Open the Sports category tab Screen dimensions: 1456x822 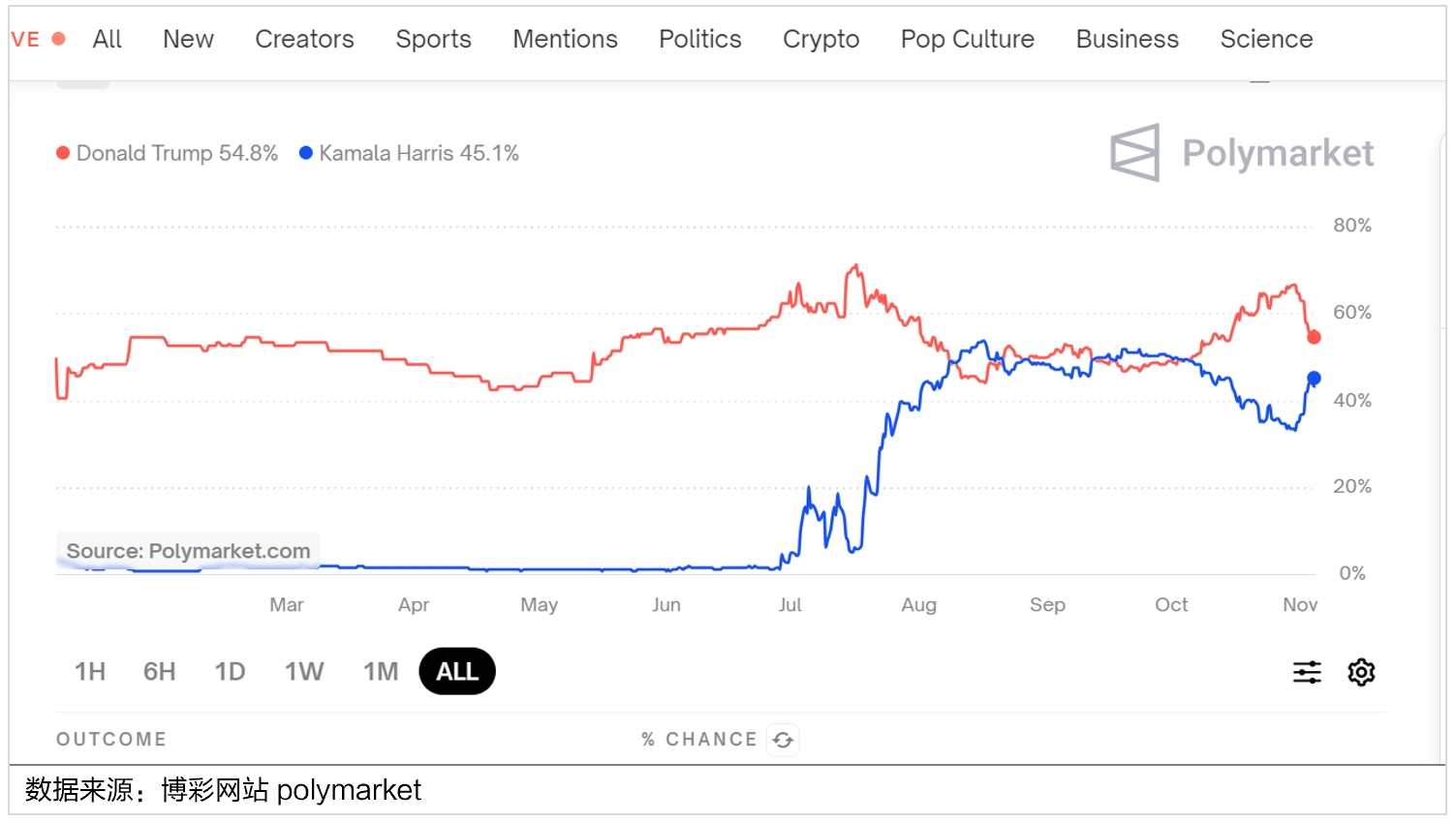coord(433,40)
